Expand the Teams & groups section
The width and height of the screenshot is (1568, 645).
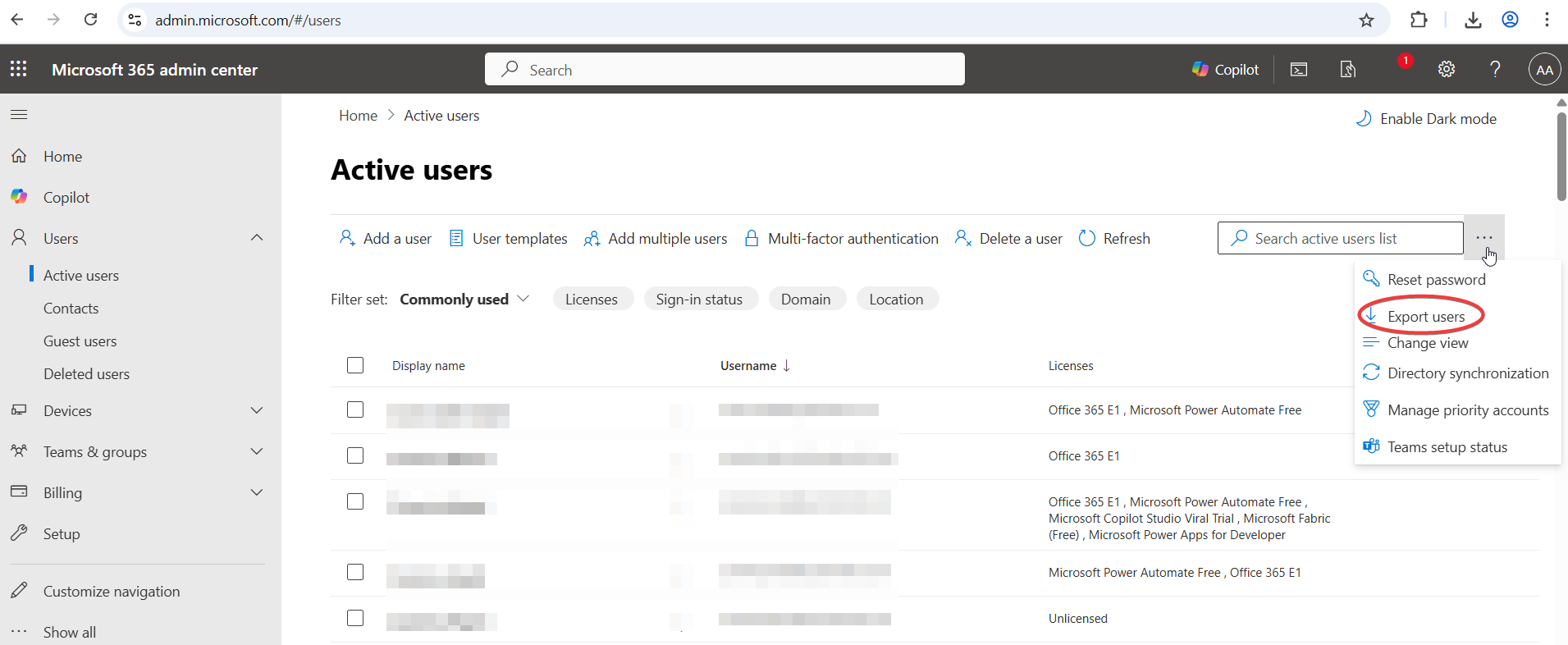(257, 451)
